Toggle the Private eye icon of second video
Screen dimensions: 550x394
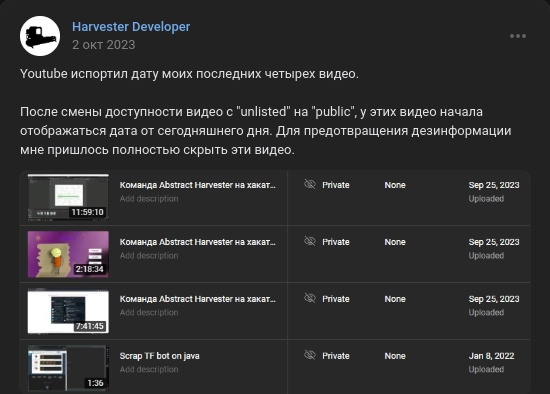[310, 241]
